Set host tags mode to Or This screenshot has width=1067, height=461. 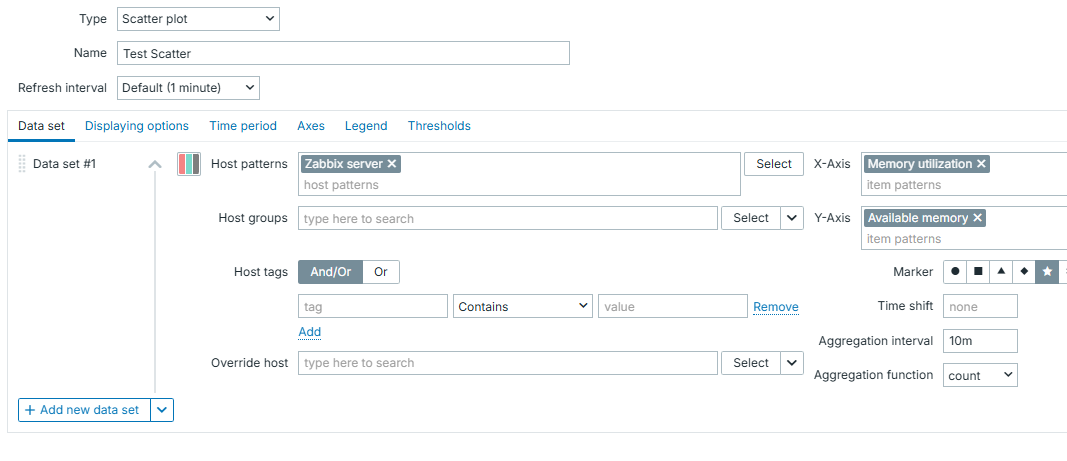point(381,272)
